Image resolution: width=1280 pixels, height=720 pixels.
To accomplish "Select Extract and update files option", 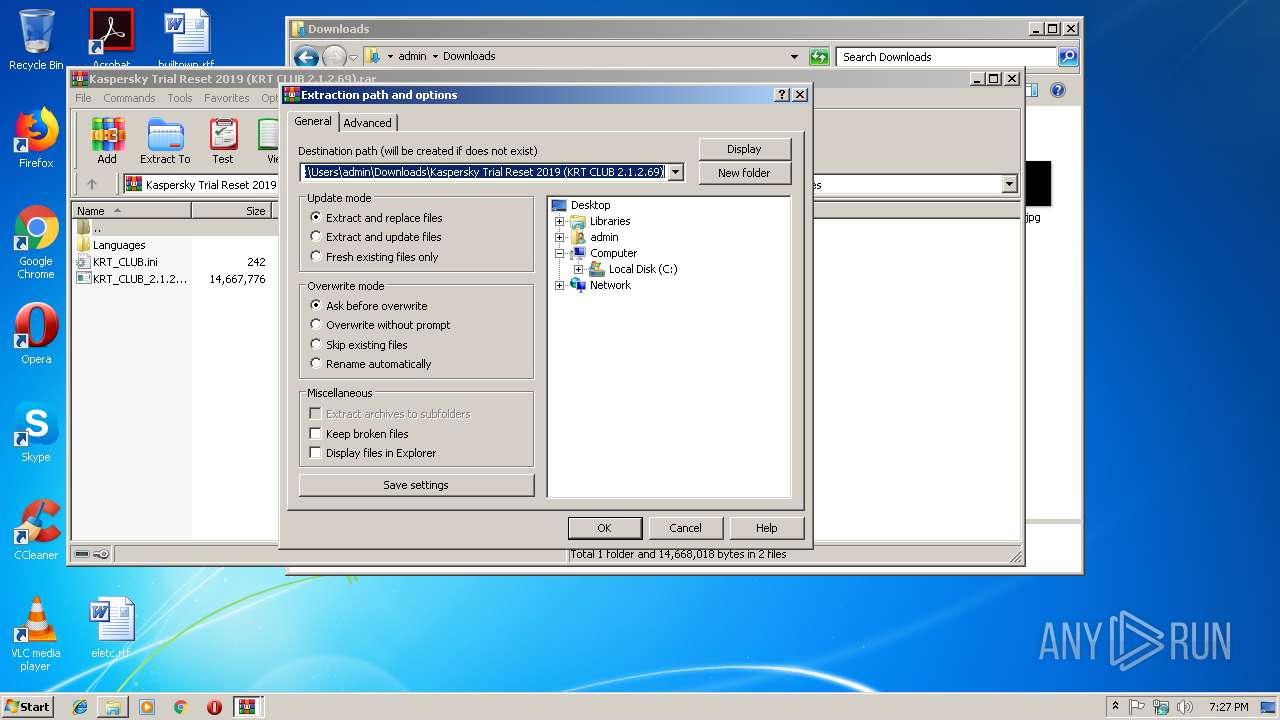I will pyautogui.click(x=376, y=237).
